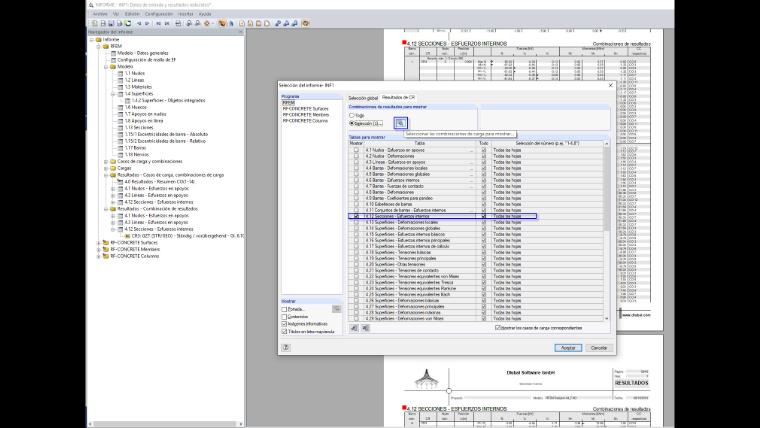Click the table's vertical scrollbar down arrow

(606, 318)
